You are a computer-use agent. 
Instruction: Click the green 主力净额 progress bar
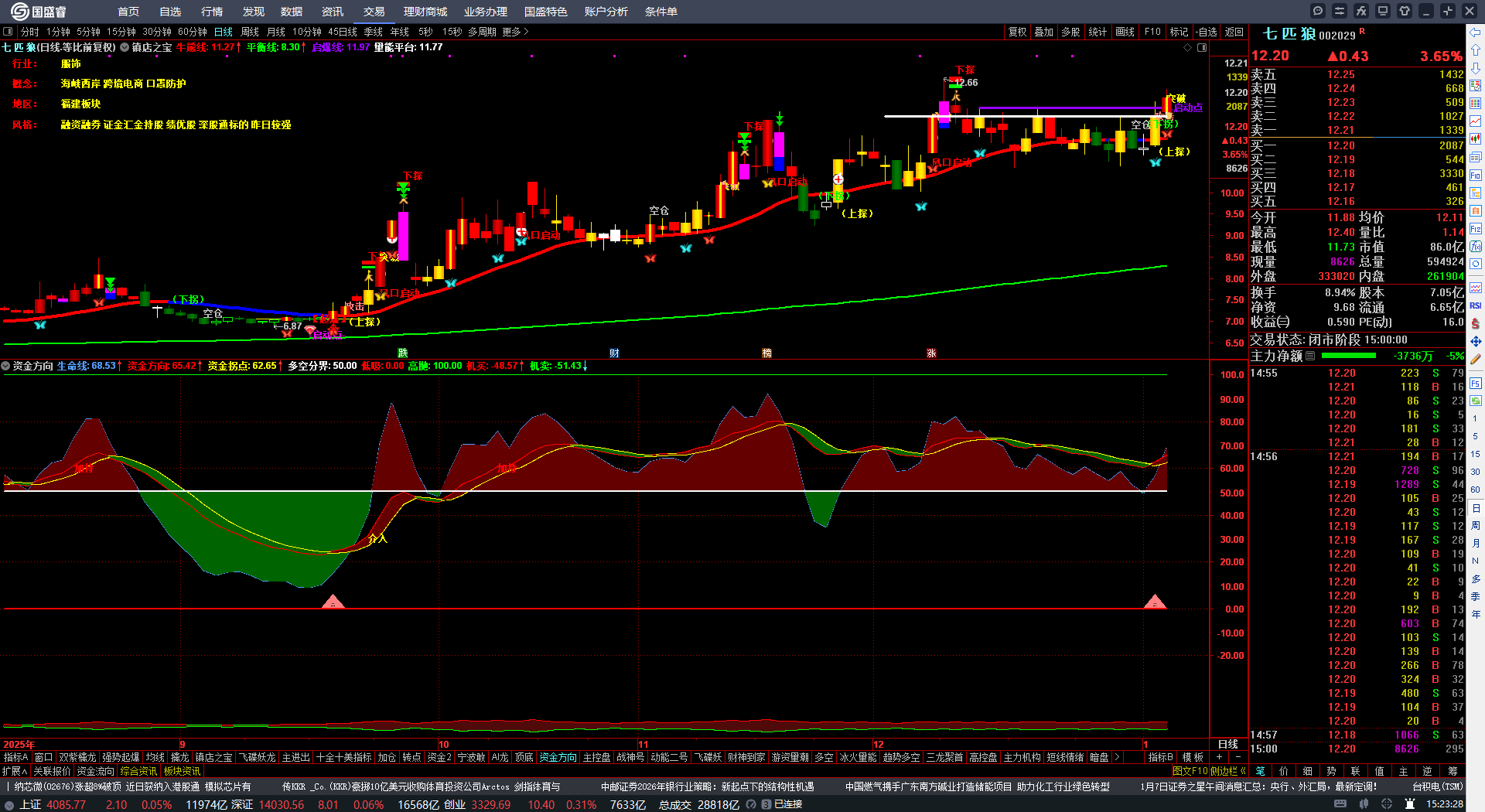pyautogui.click(x=1349, y=356)
